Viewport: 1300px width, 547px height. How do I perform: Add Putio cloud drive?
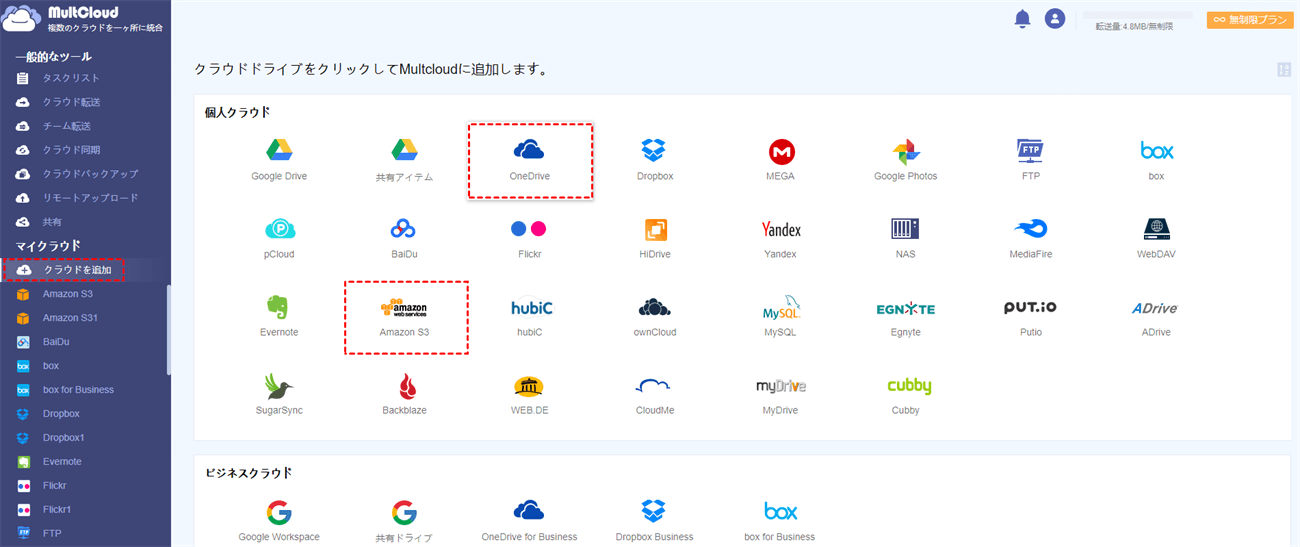pyautogui.click(x=1031, y=316)
